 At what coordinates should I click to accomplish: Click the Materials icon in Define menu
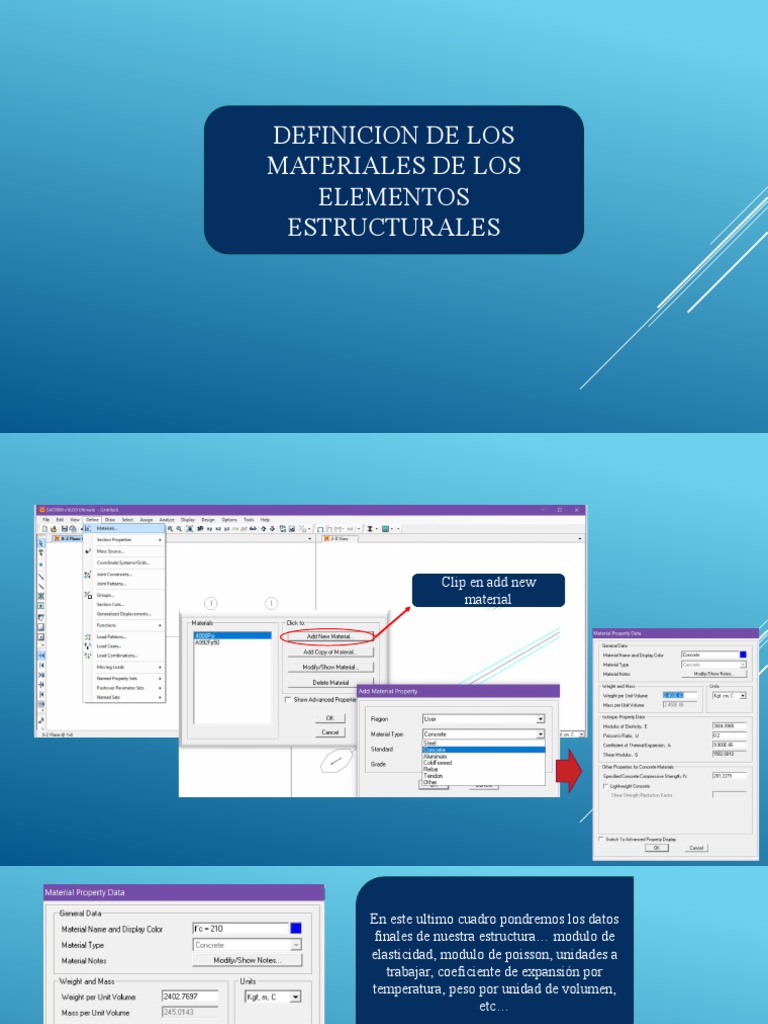coord(88,528)
